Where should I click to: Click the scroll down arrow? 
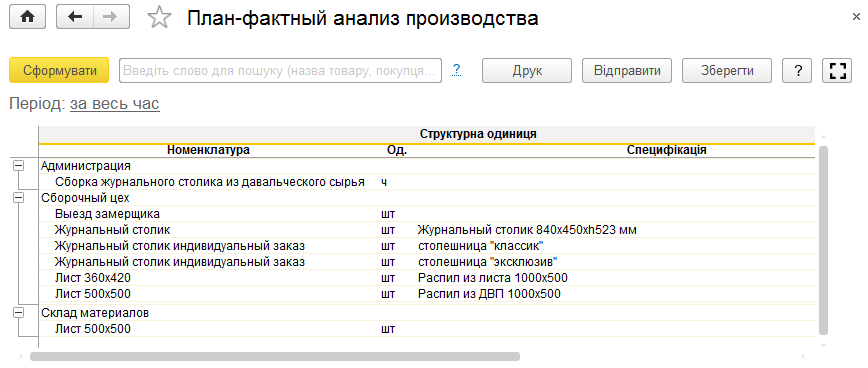(x=823, y=345)
